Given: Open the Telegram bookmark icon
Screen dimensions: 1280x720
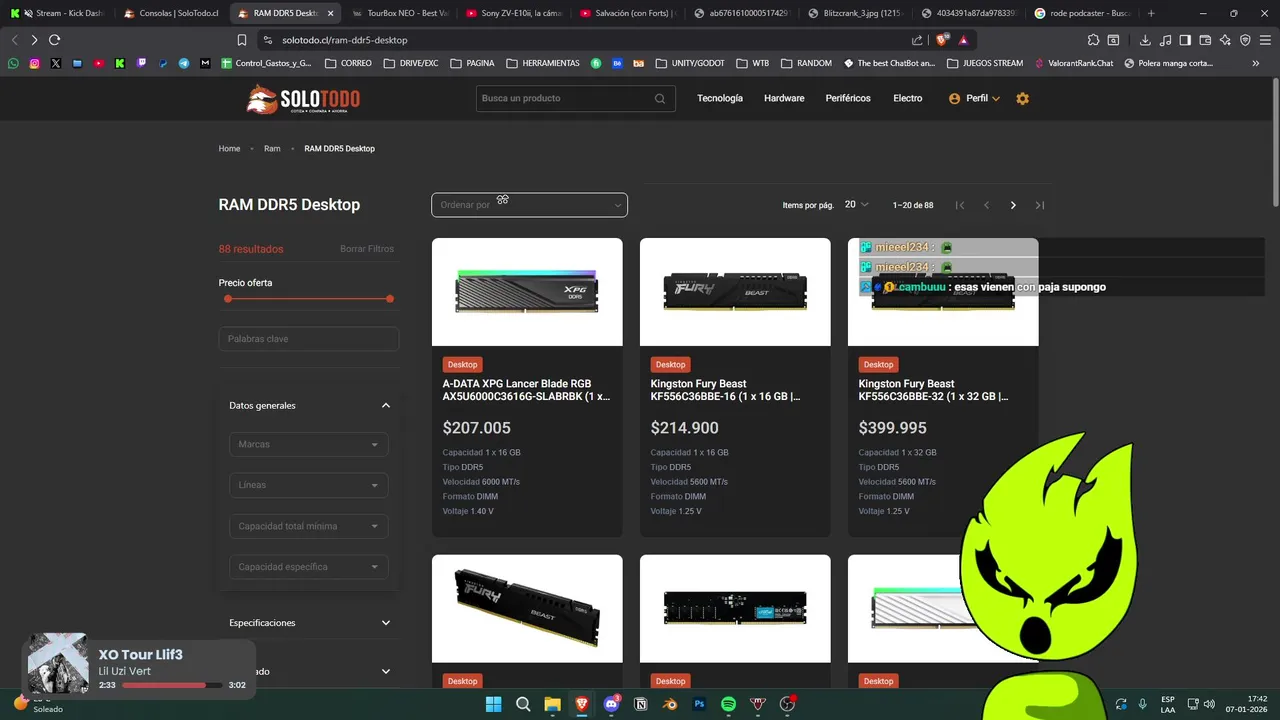Looking at the screenshot, I should [184, 63].
